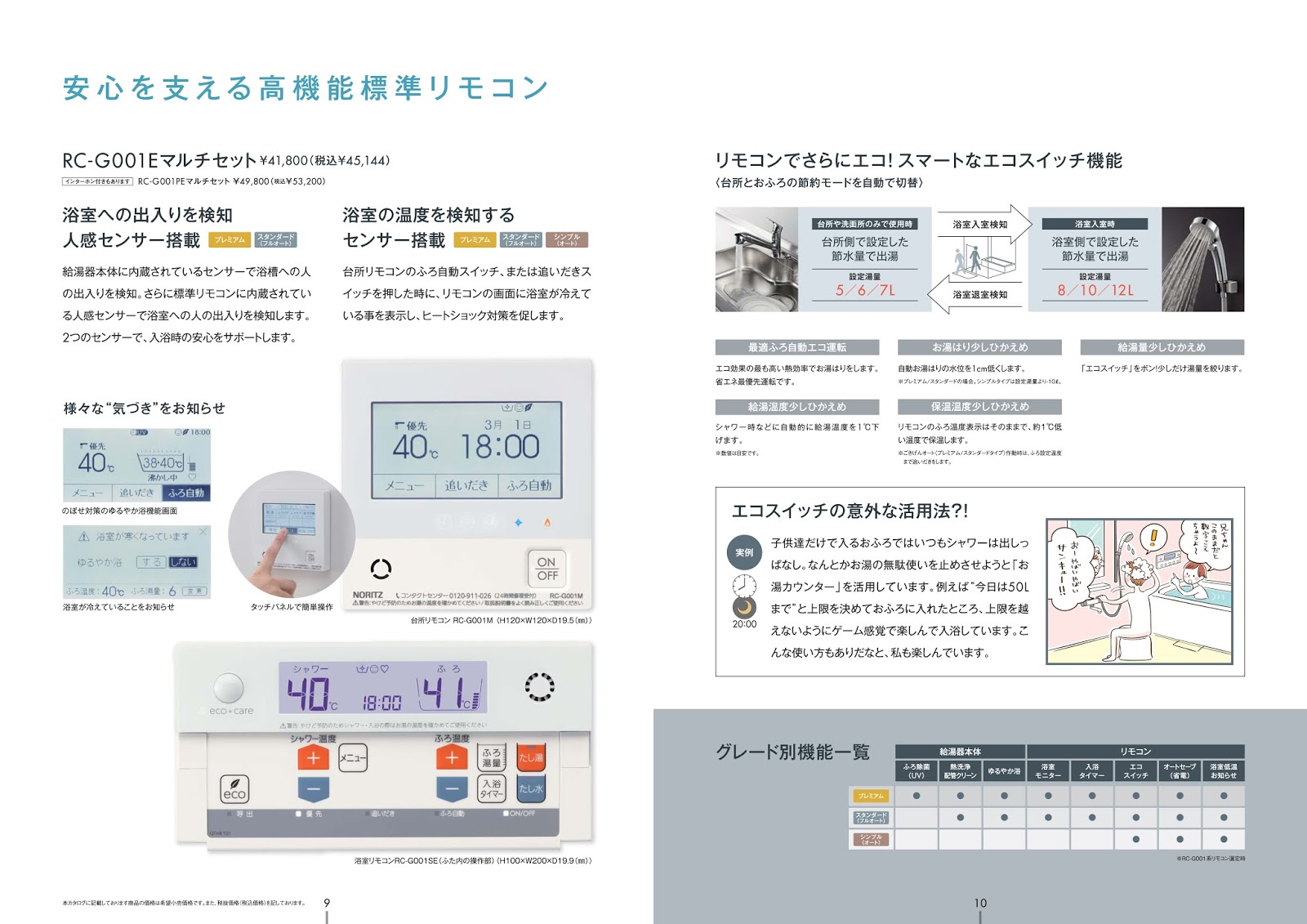Select ふろ自動 on the large kitchen remote screen
The width and height of the screenshot is (1307, 924).
pos(529,485)
